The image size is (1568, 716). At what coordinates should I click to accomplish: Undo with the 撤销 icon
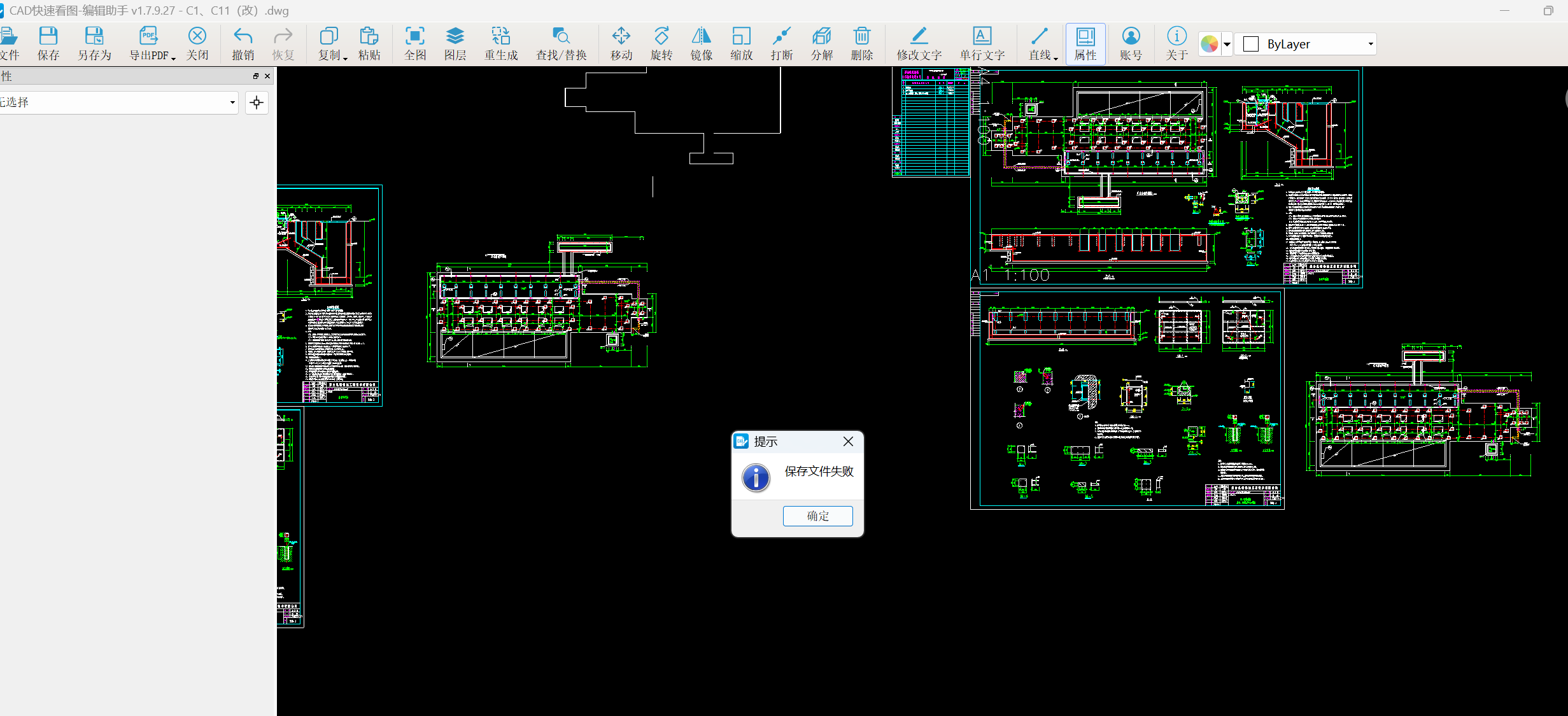coord(243,43)
